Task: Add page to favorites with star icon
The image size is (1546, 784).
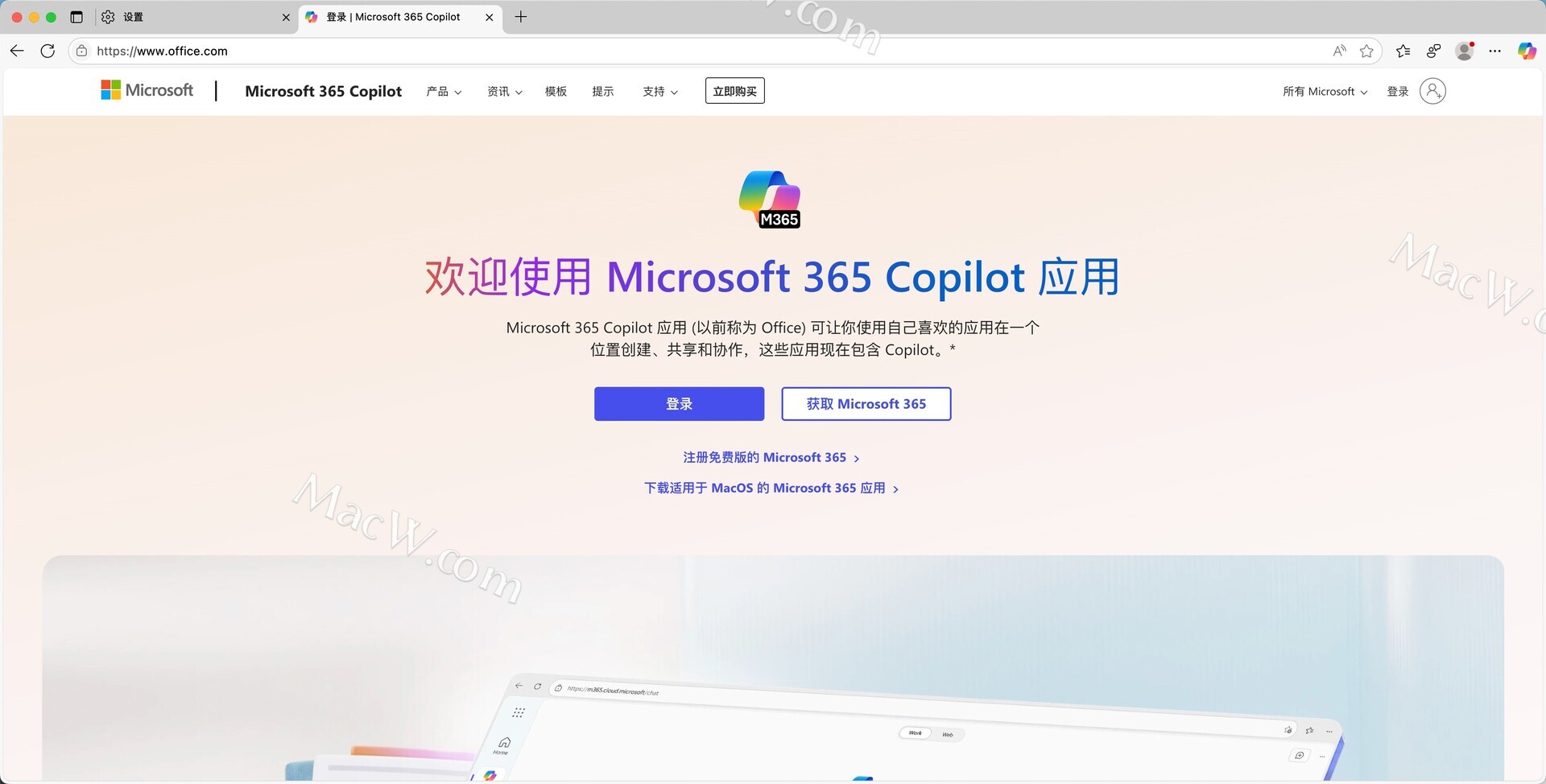Action: 1366,51
